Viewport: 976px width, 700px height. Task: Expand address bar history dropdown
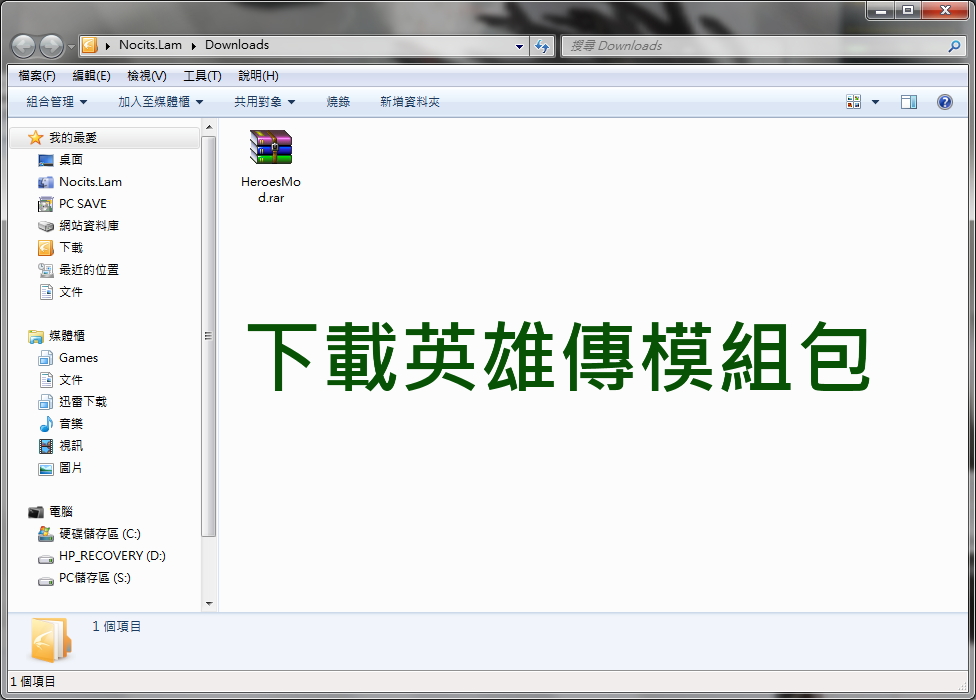pyautogui.click(x=519, y=46)
